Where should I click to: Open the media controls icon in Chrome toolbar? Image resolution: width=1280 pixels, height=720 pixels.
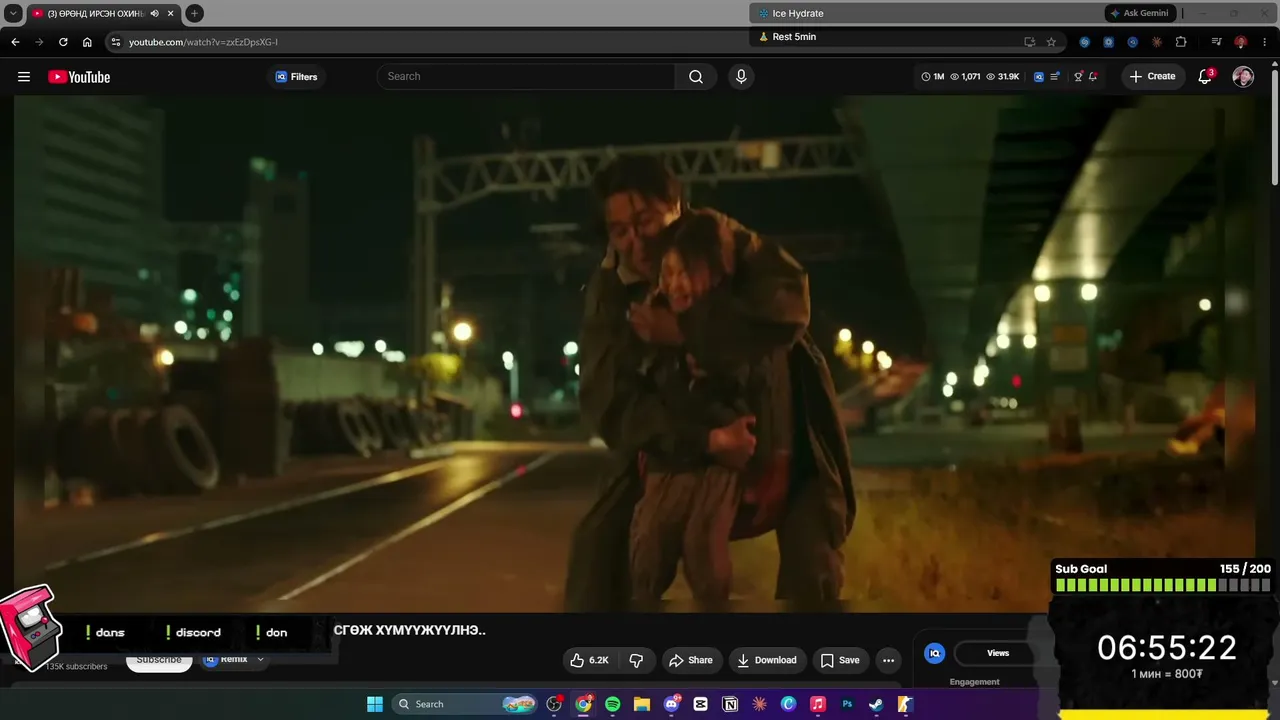click(x=1216, y=42)
